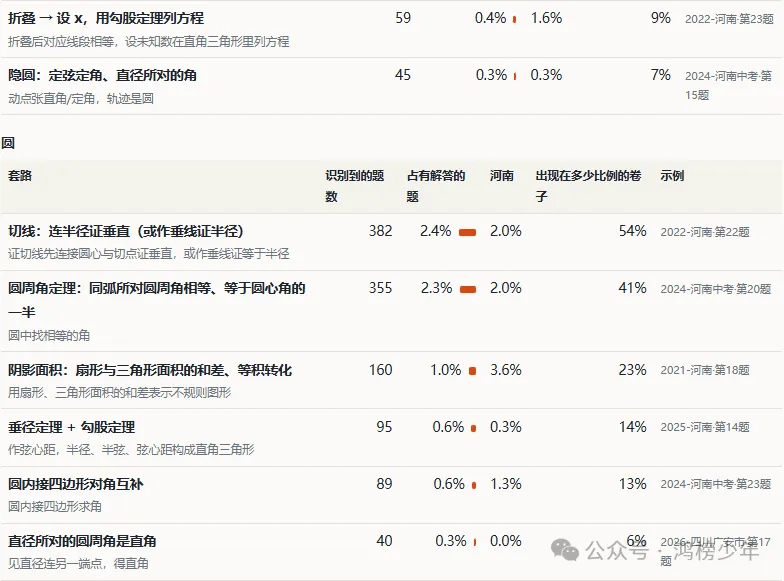This screenshot has height=581, width=784.
Task: Select the 圆 section heading
Action: pos(8,143)
